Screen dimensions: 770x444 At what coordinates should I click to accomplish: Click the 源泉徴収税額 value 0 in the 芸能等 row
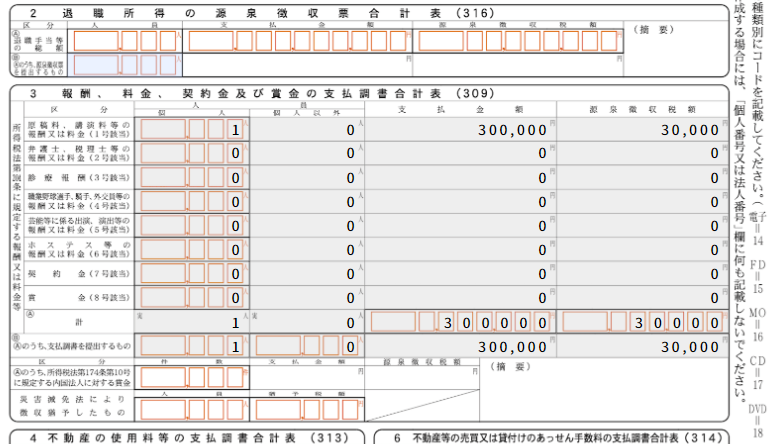(715, 226)
